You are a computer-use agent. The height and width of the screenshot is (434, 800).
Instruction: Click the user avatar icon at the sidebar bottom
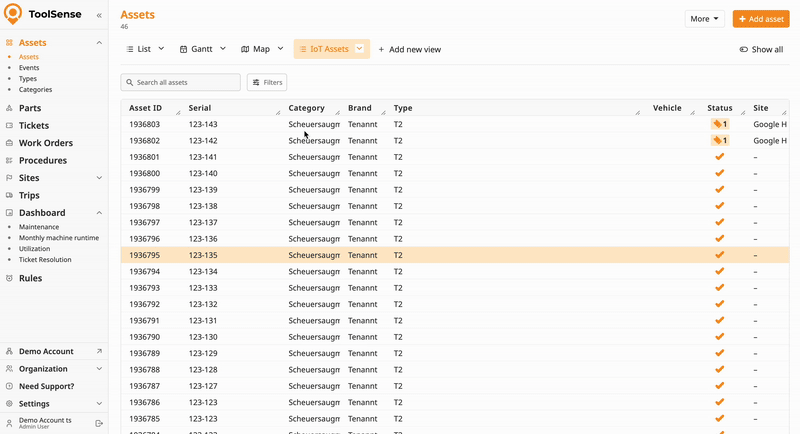point(9,423)
